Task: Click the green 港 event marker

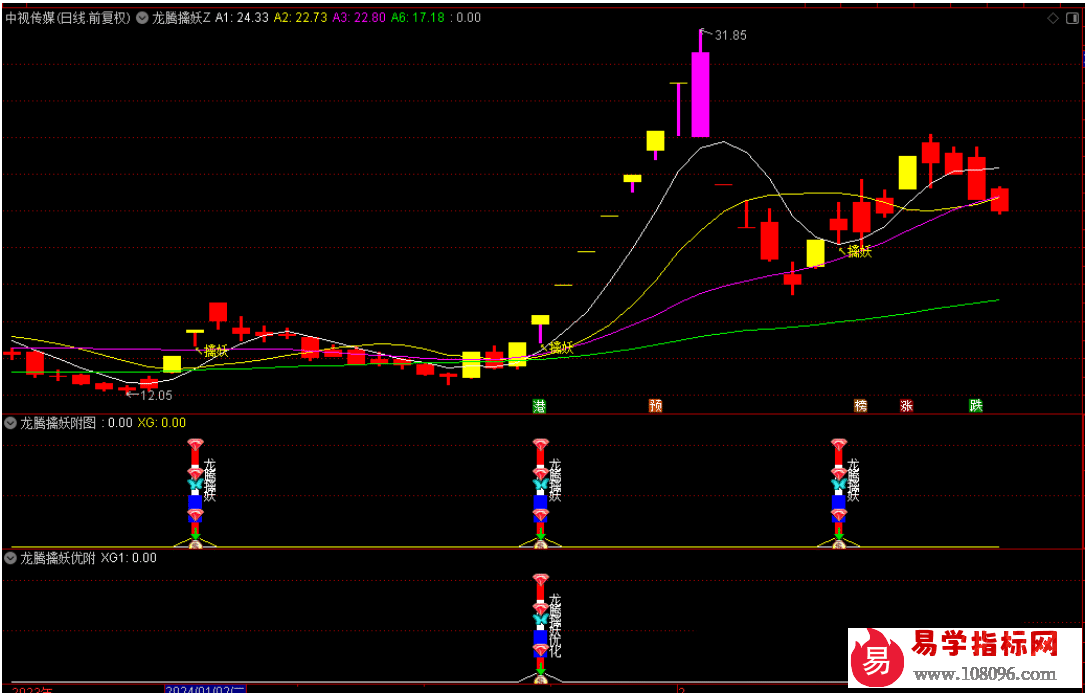Action: [x=540, y=406]
